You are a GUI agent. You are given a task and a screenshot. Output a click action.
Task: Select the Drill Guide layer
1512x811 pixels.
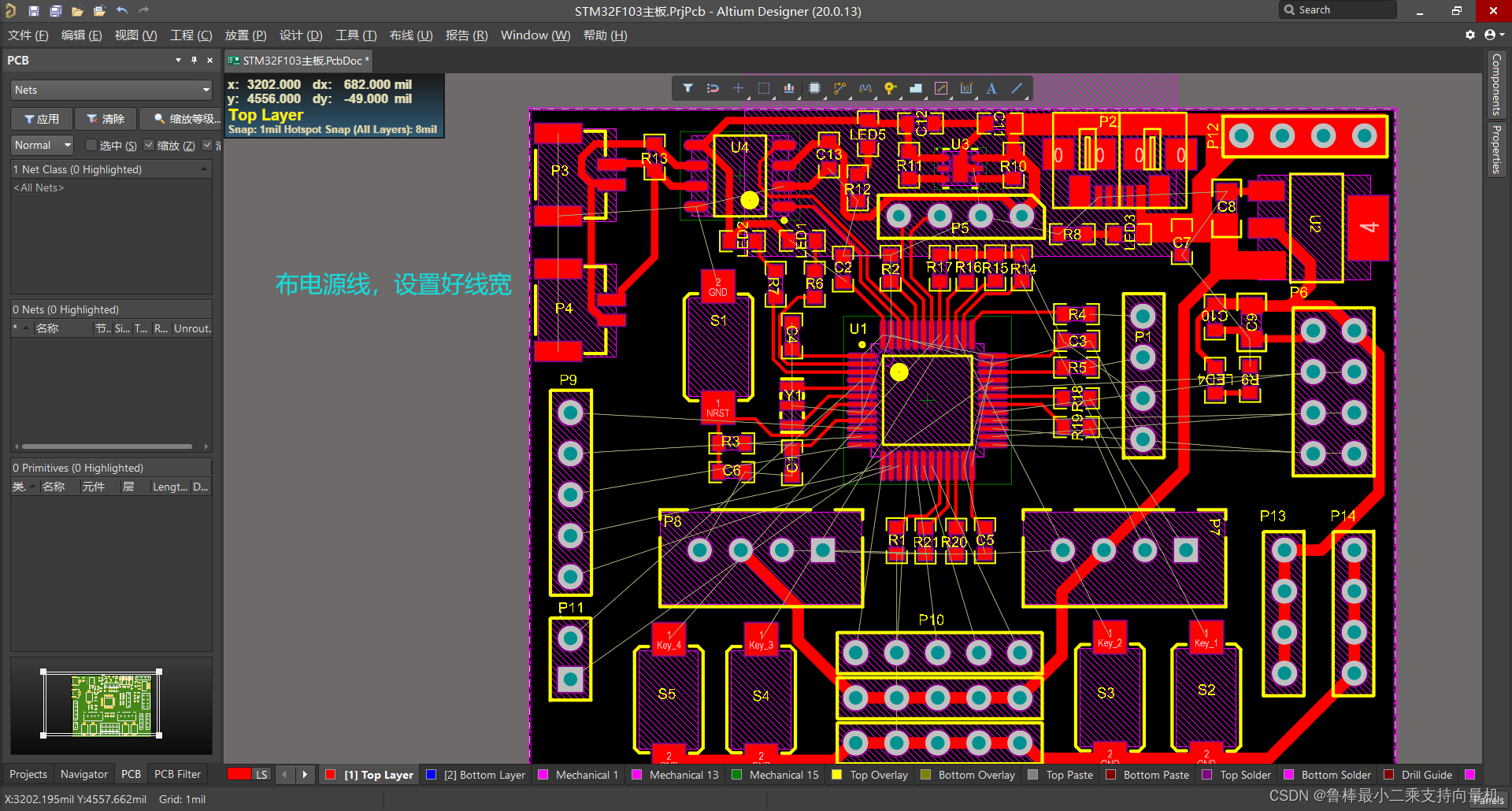pyautogui.click(x=1418, y=775)
